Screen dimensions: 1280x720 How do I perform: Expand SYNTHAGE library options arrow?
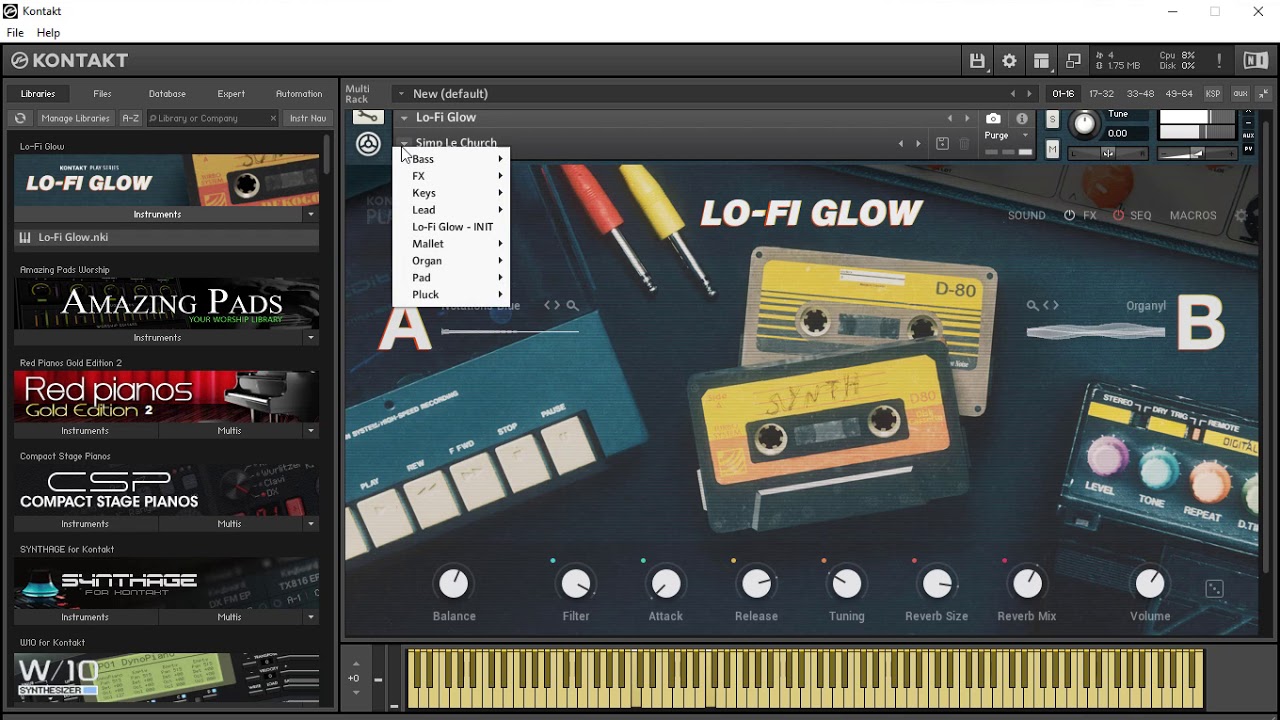311,617
